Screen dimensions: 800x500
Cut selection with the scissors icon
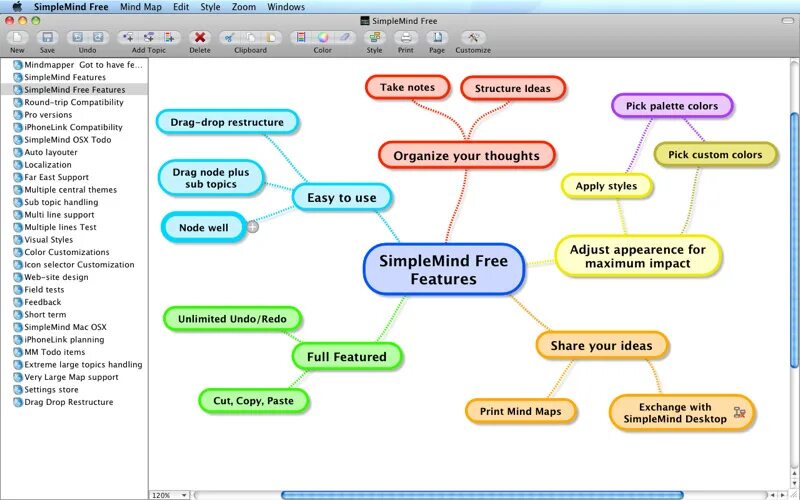coord(230,37)
